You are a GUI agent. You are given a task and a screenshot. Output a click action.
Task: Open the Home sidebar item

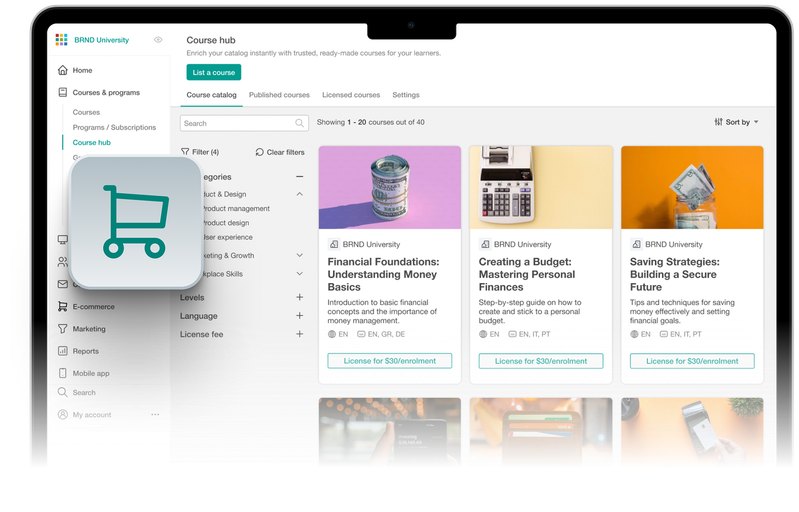(x=75, y=70)
